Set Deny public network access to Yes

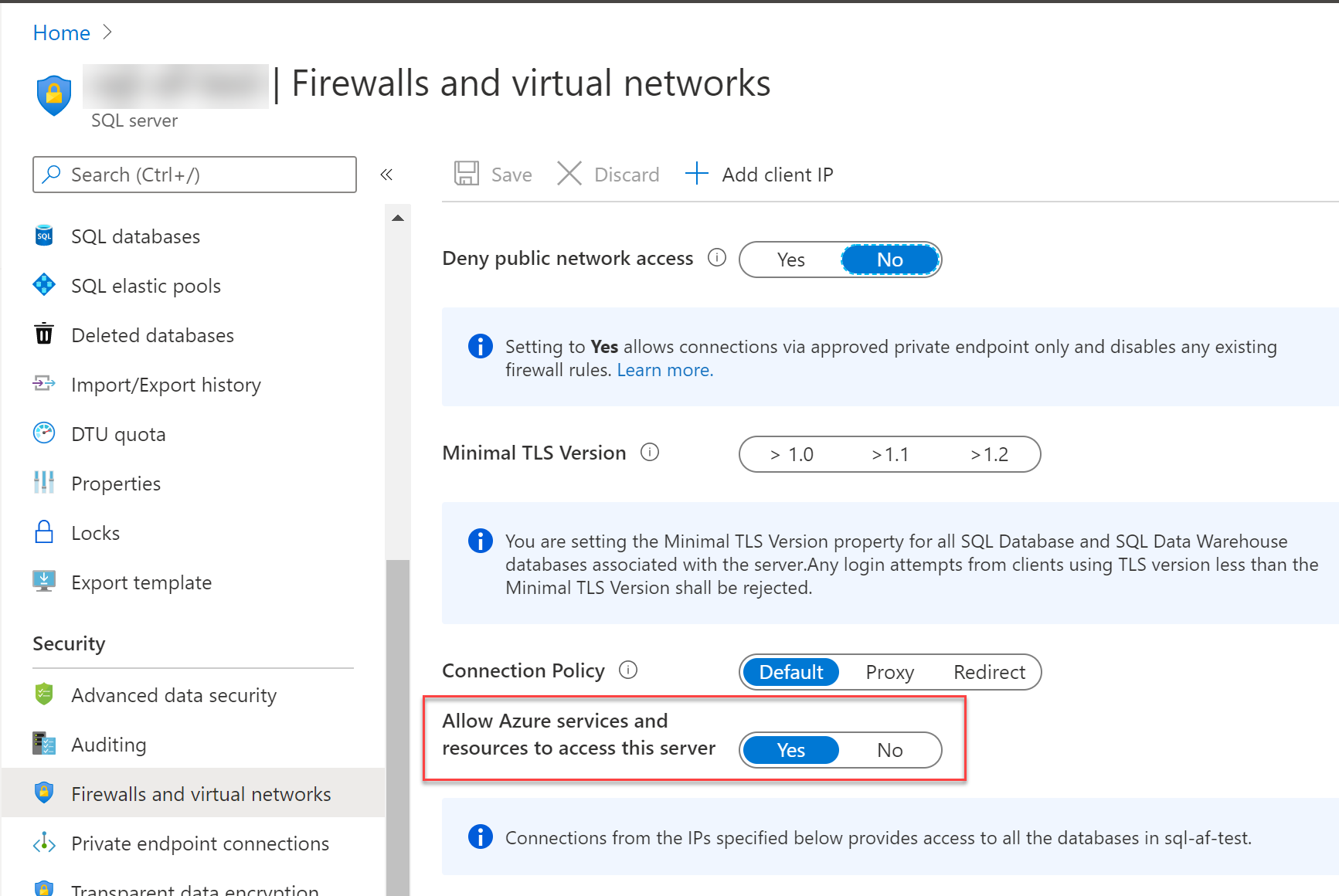[791, 260]
